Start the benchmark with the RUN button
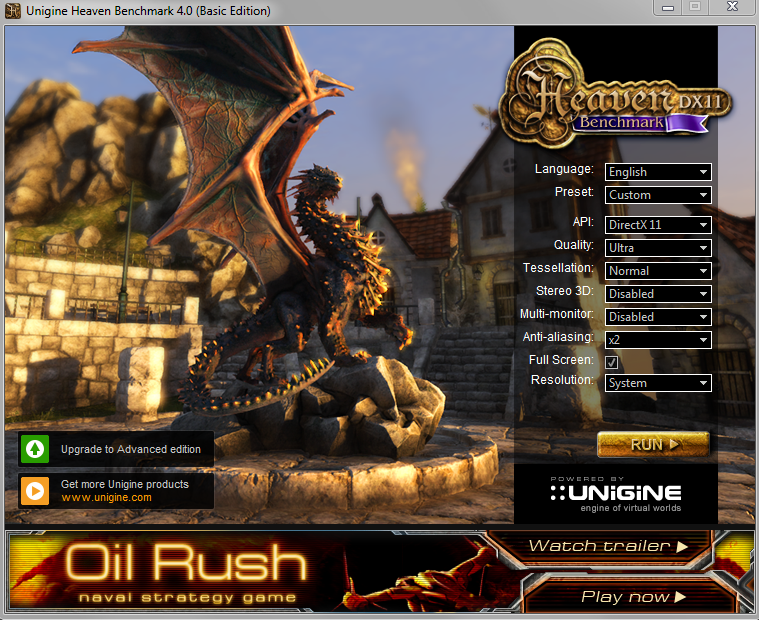The image size is (759, 620). (x=653, y=444)
